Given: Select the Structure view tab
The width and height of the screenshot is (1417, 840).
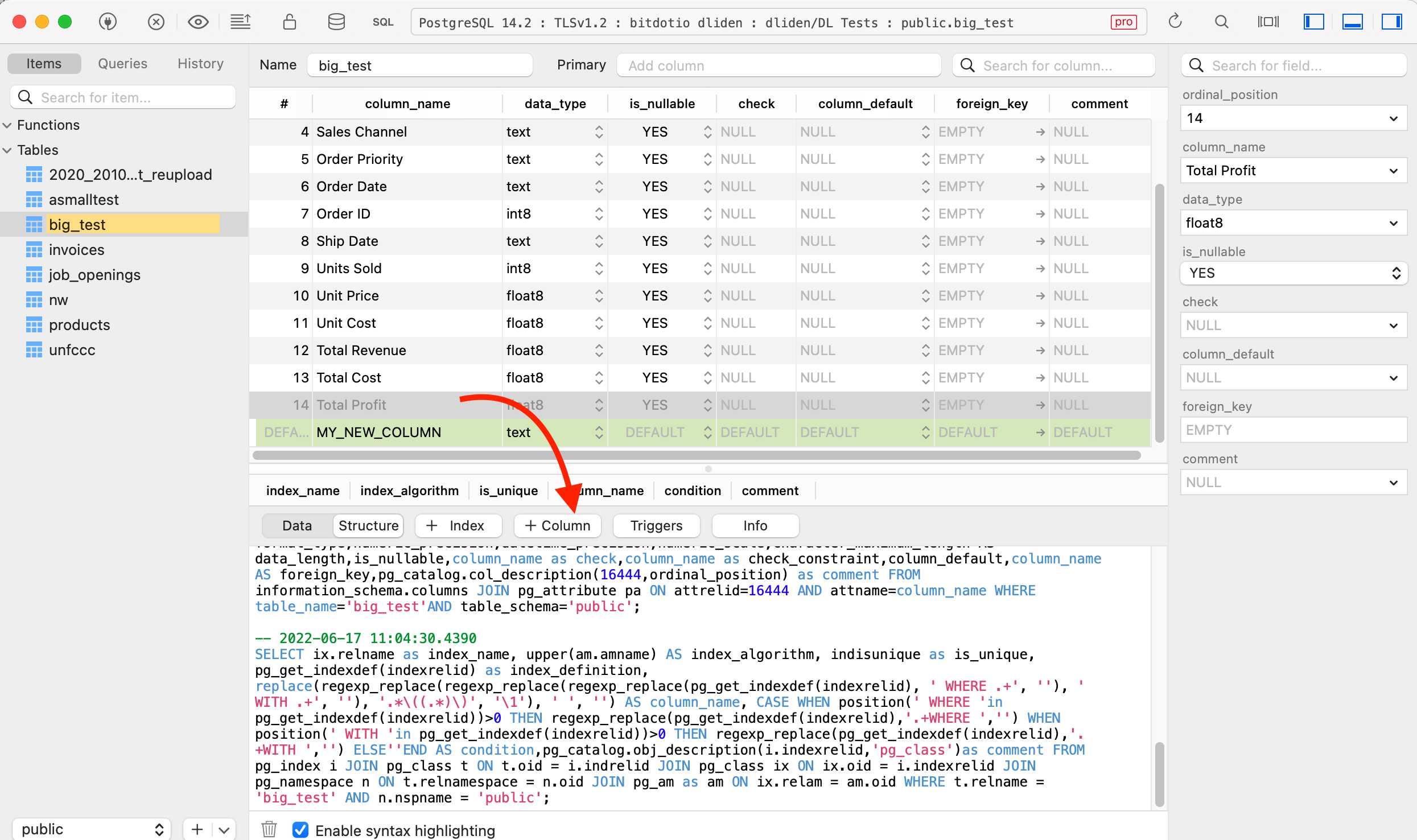Looking at the screenshot, I should click(368, 526).
